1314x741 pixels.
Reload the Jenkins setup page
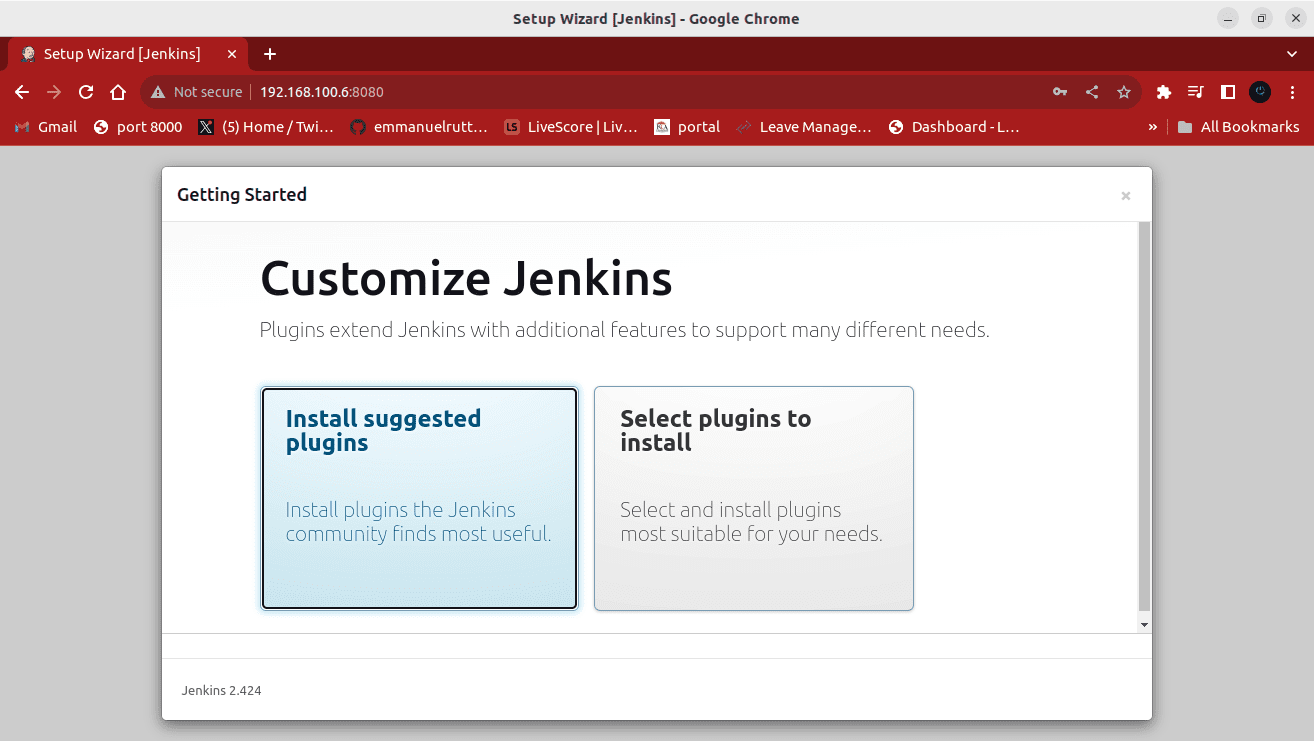click(86, 92)
